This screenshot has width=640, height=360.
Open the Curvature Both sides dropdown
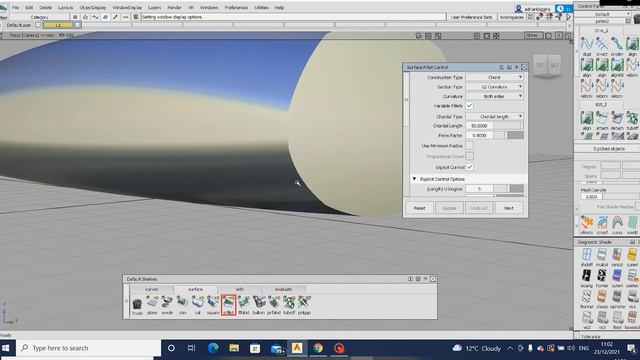tap(495, 96)
